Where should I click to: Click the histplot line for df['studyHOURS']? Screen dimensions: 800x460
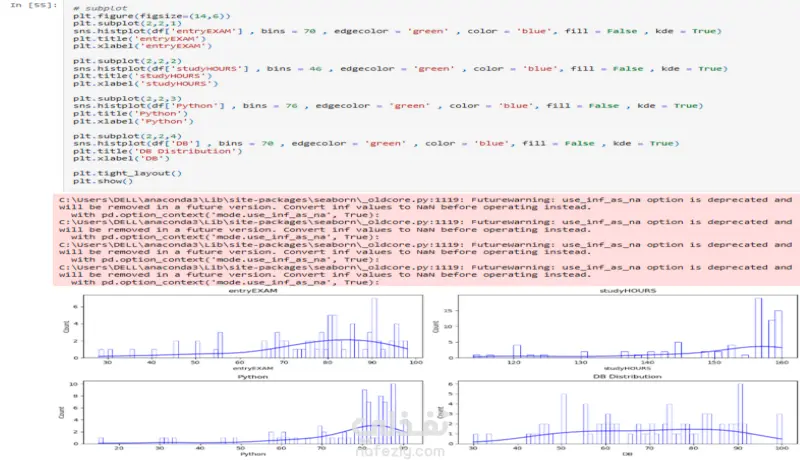[400, 69]
